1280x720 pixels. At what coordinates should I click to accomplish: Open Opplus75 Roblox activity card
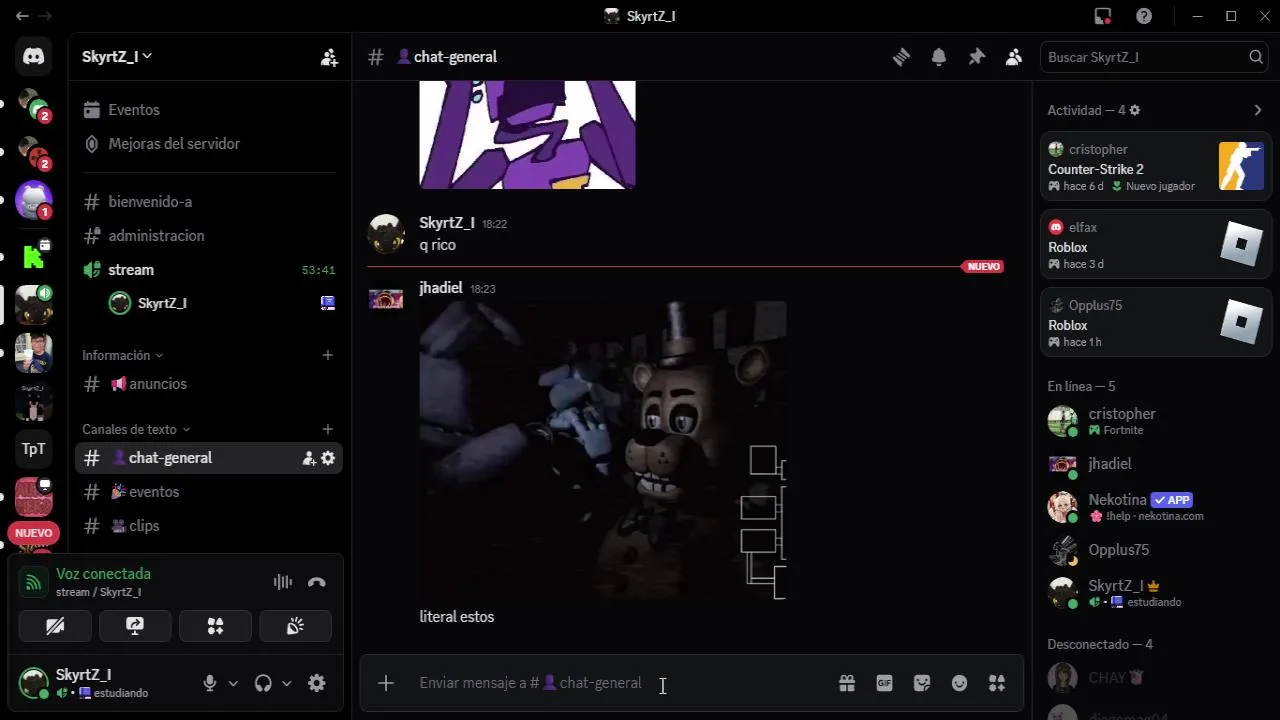click(x=1156, y=322)
